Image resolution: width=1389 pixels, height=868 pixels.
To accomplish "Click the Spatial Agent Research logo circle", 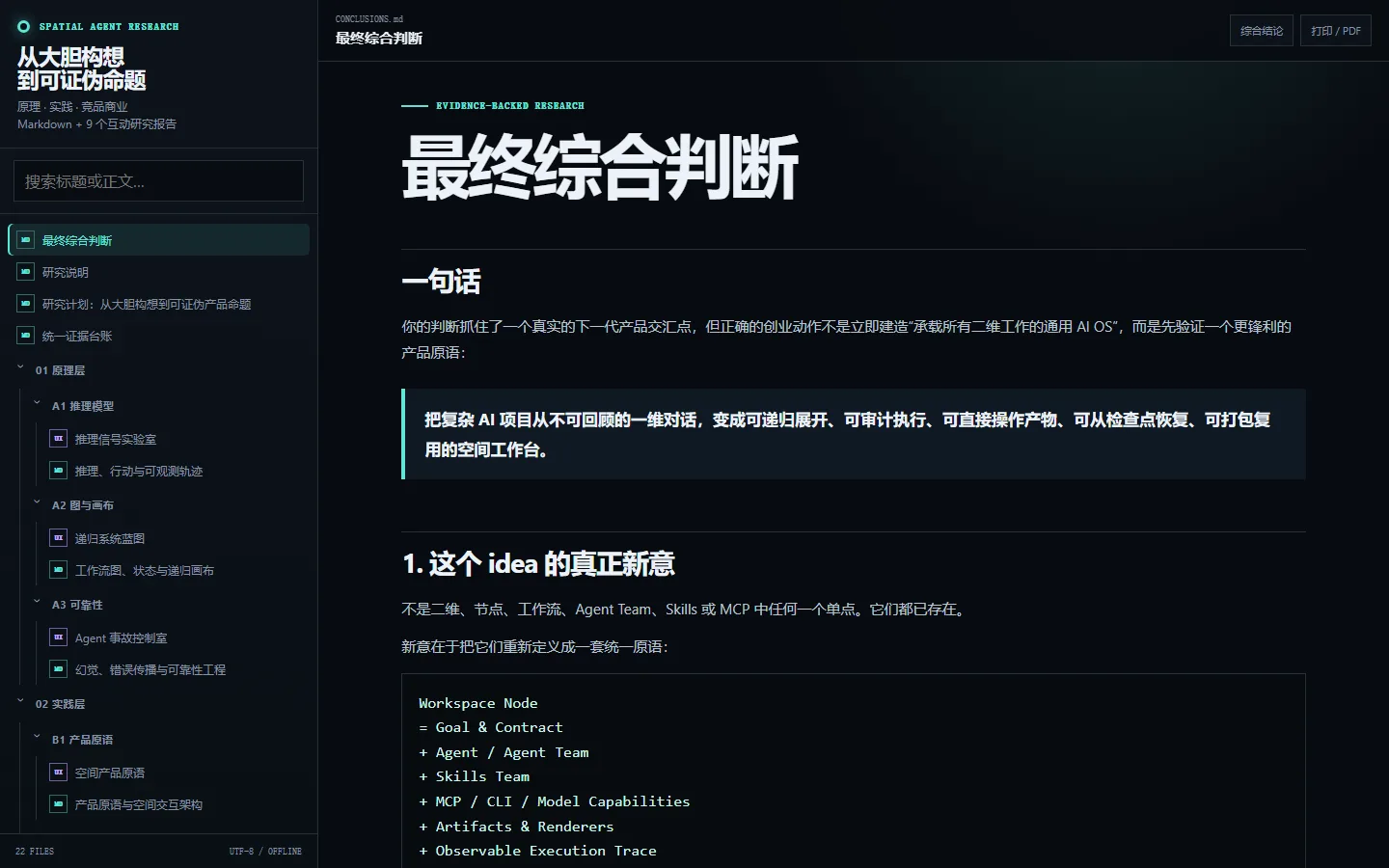I will 24,27.
